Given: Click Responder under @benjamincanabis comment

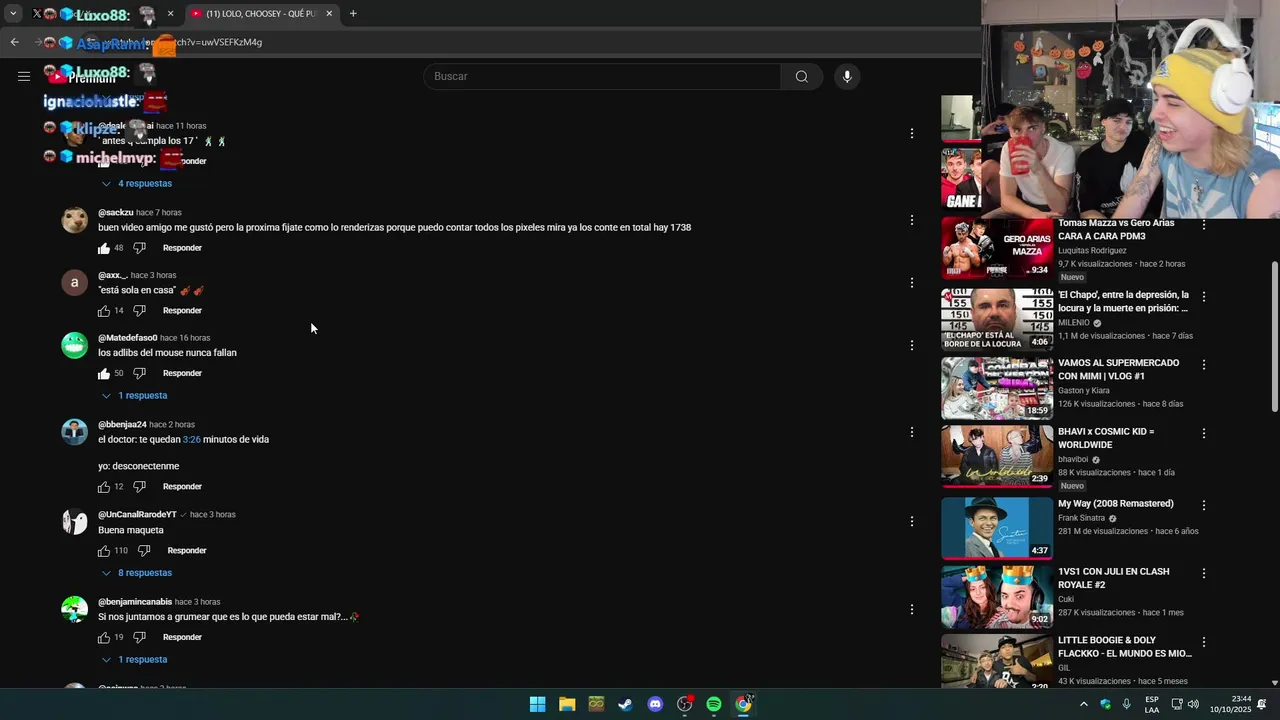Looking at the screenshot, I should point(182,638).
